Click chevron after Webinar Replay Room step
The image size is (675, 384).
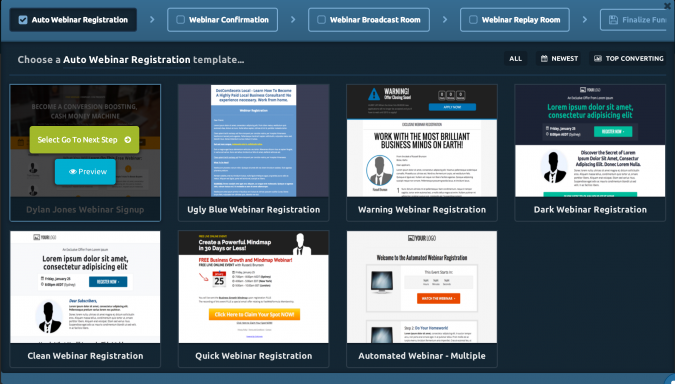point(585,20)
